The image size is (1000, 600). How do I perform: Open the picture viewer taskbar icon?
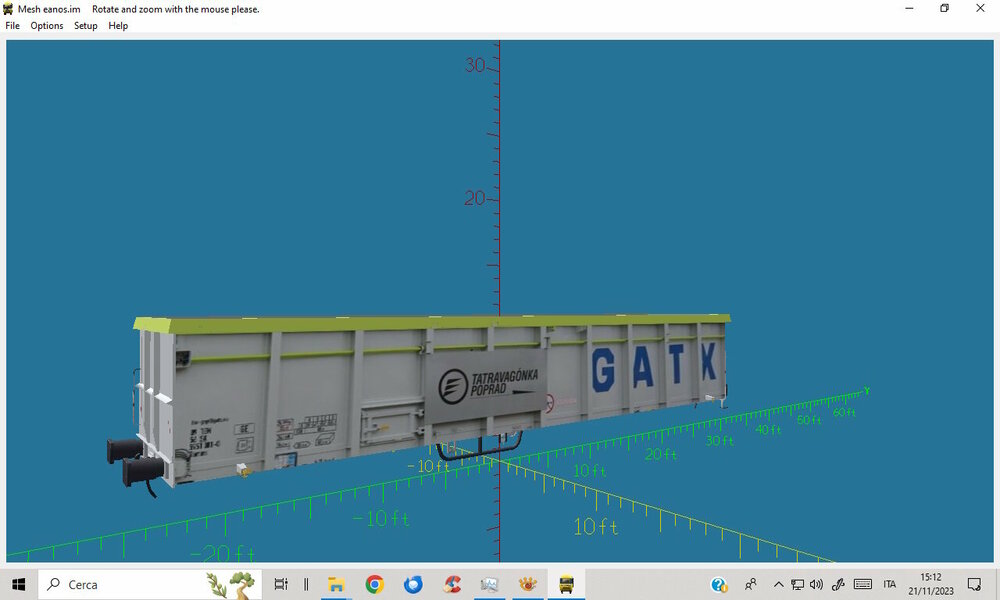pyautogui.click(x=489, y=584)
